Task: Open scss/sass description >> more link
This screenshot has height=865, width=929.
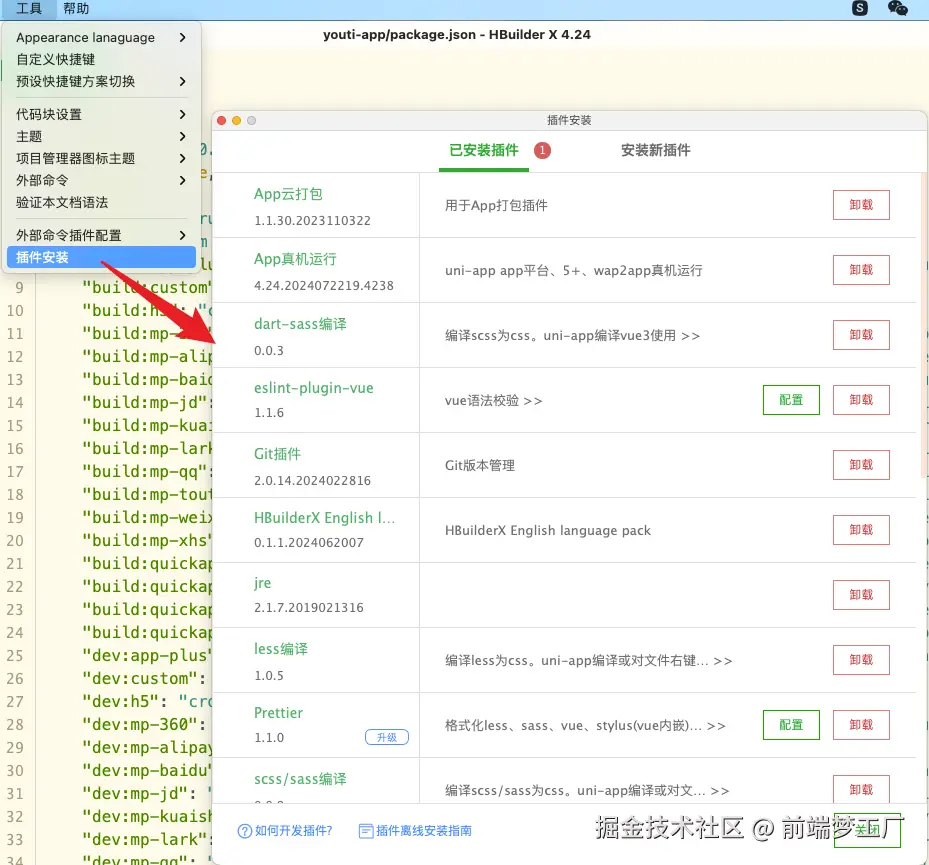Action: [x=720, y=791]
